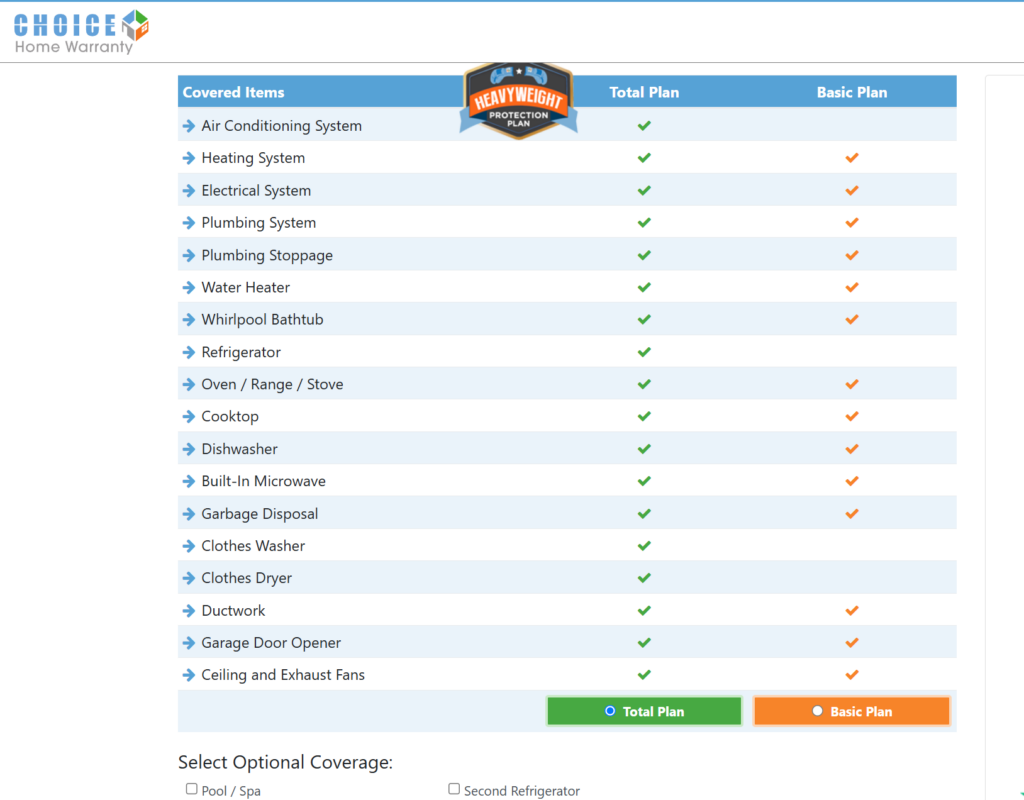Screen dimensions: 1024x800
Task: Click the arrow icon beside Air Conditioning System
Action: tap(189, 125)
